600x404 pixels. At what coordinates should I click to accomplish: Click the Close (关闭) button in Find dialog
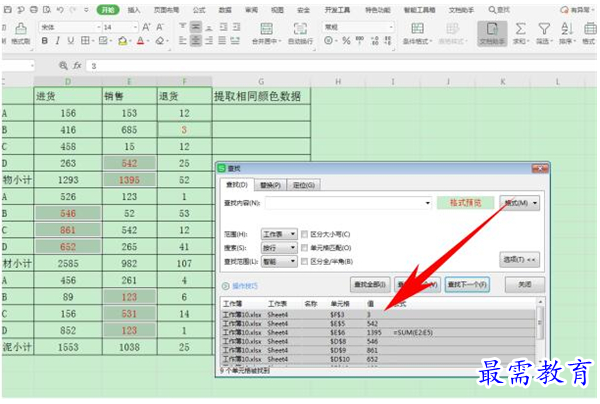coord(525,284)
